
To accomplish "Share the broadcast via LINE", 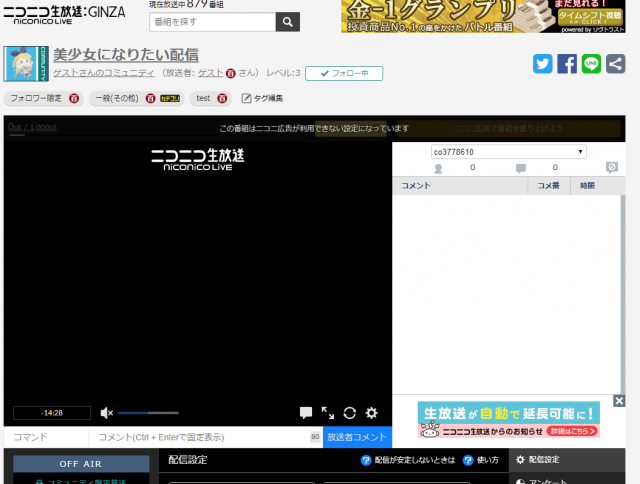I will (x=591, y=64).
